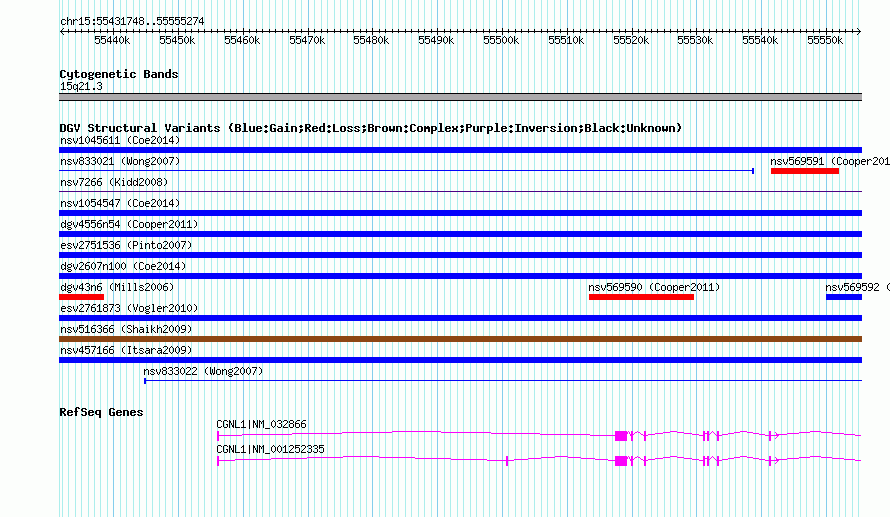Click the 55440k ruler position marker
The image size is (890, 517).
point(112,40)
